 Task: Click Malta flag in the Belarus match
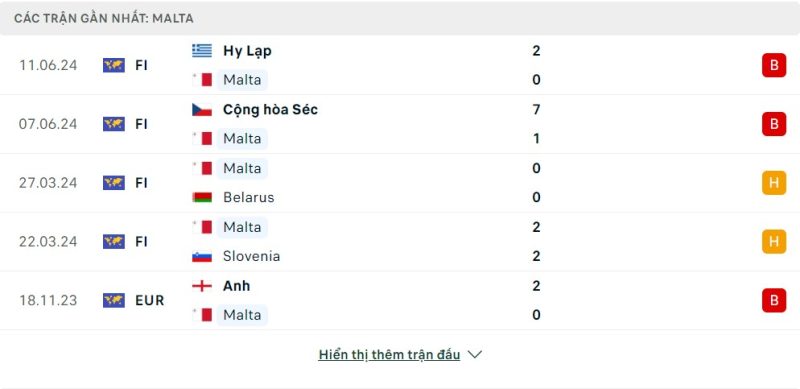202,168
